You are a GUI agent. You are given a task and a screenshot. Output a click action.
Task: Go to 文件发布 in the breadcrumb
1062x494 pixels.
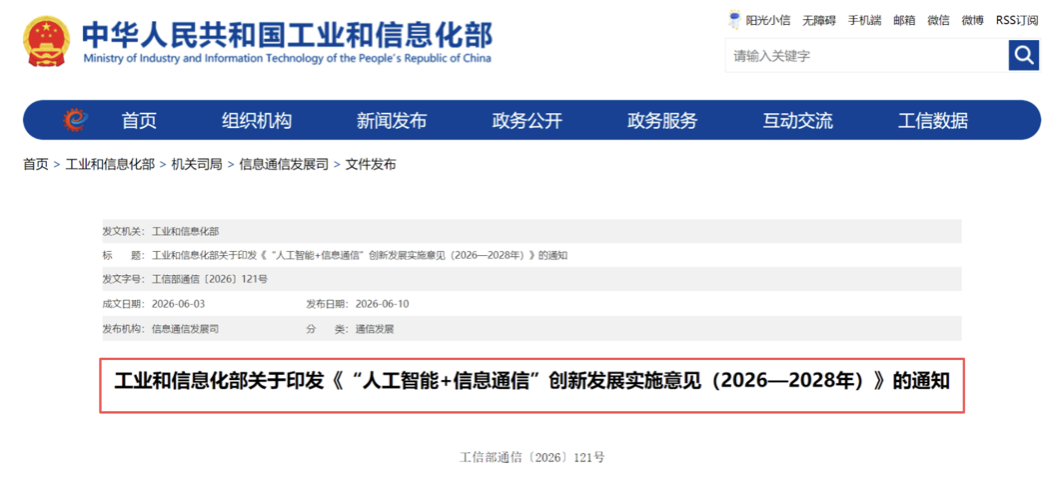point(370,165)
